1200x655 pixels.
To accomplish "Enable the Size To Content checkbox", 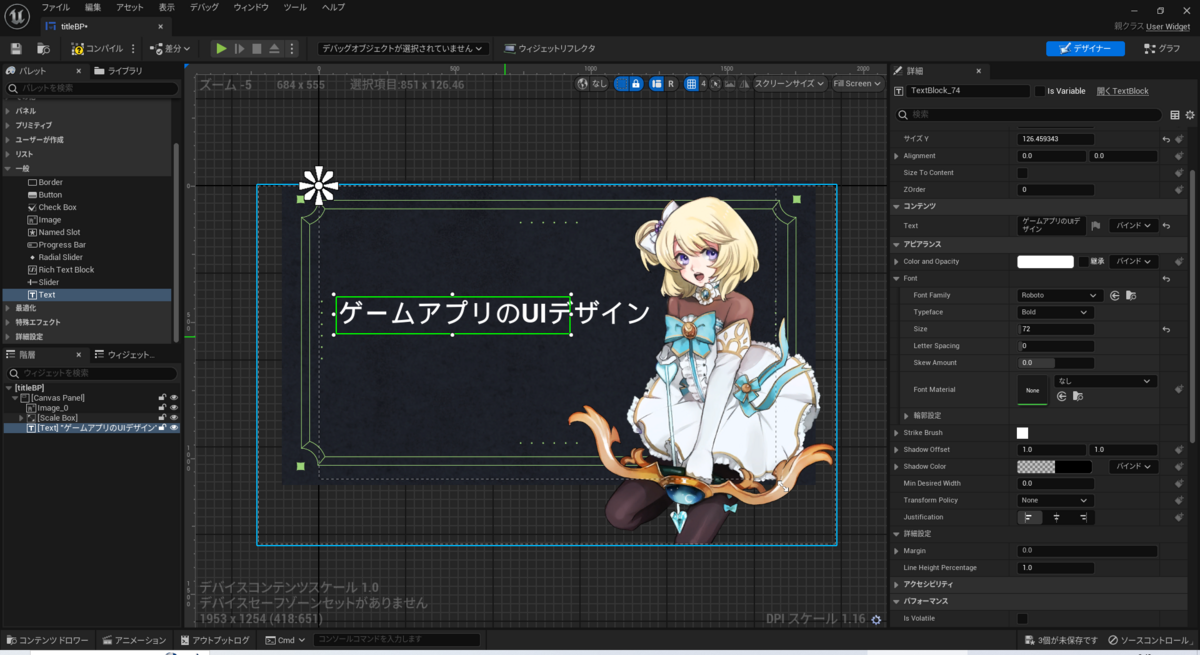I will coord(1022,173).
